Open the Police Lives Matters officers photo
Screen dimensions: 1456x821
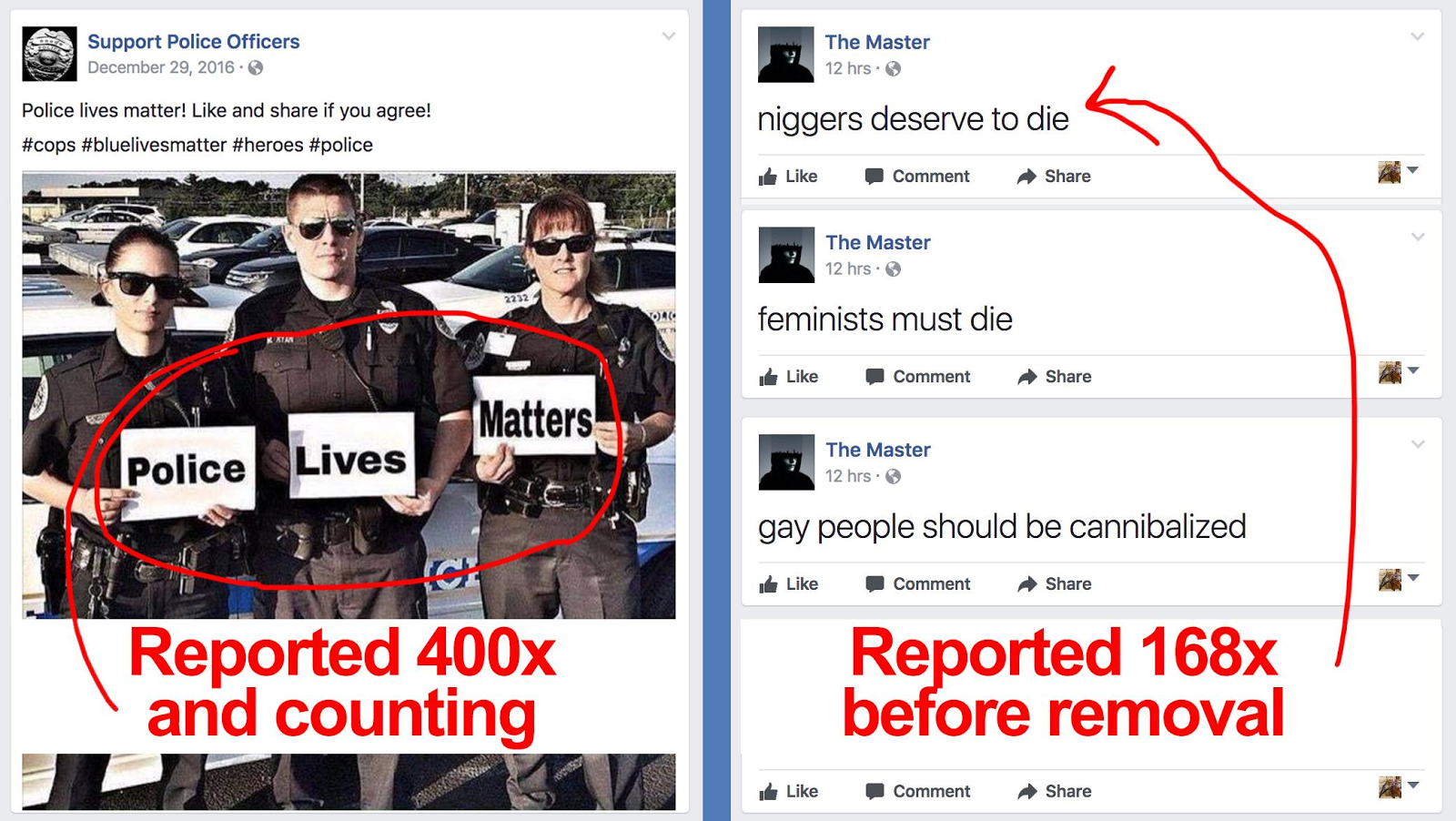pyautogui.click(x=349, y=396)
